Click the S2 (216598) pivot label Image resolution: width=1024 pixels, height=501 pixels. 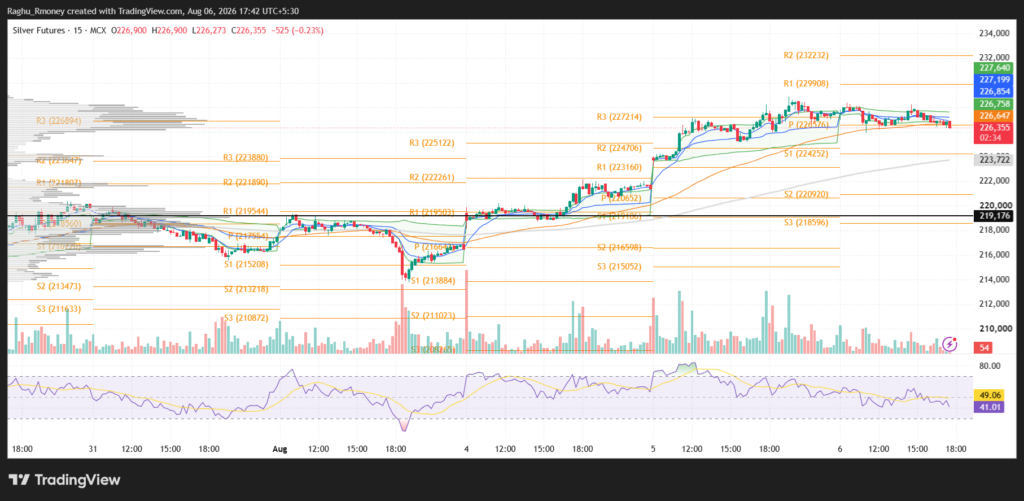620,248
